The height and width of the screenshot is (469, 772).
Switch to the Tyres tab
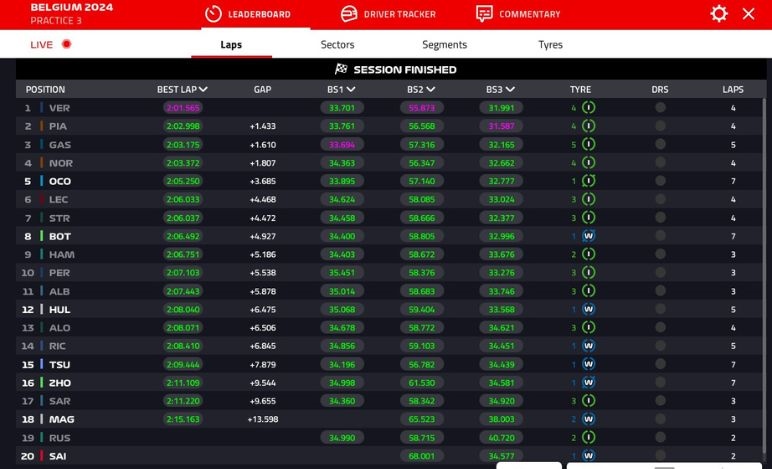550,45
